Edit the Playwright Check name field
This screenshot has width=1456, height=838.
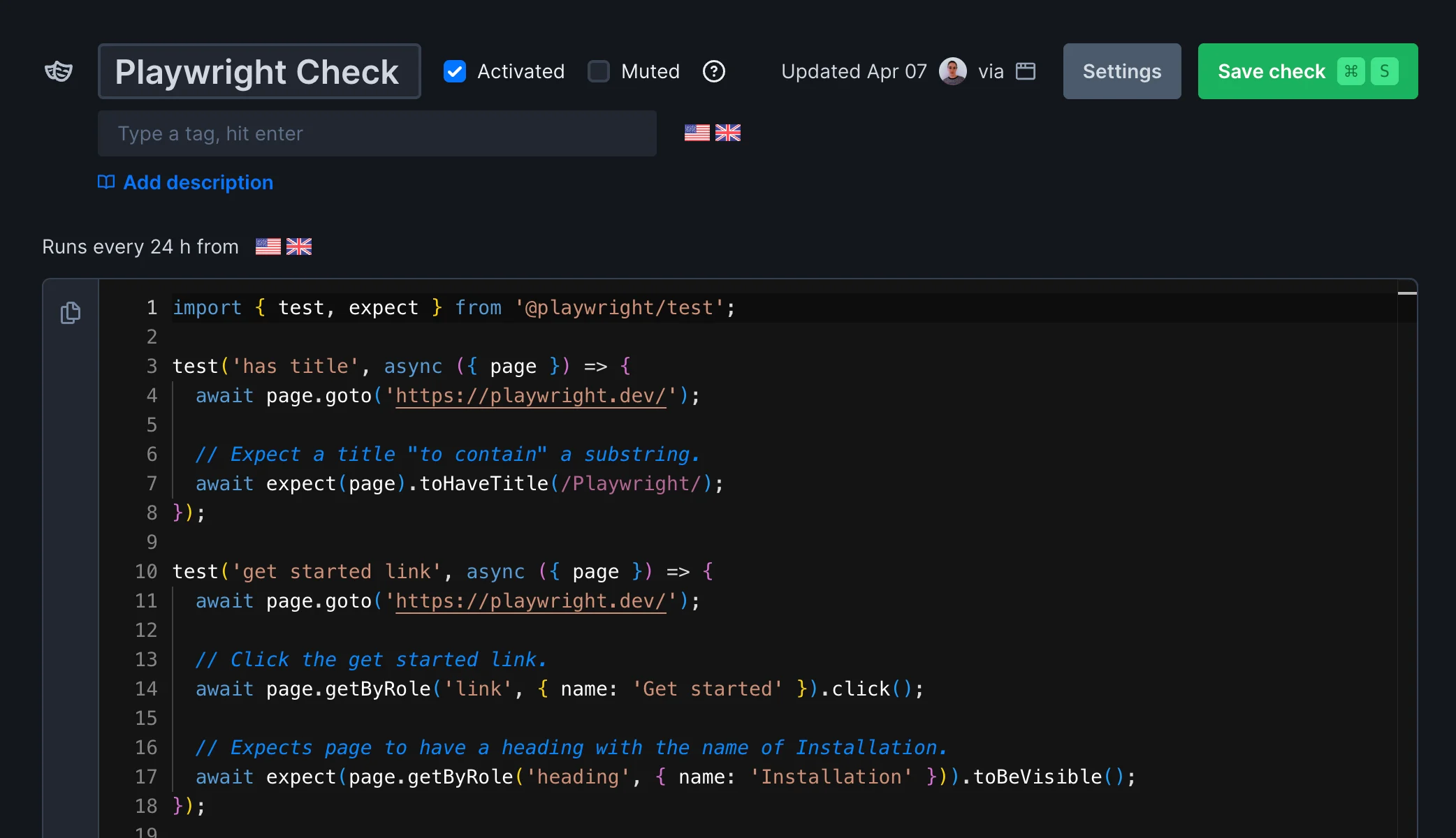(x=259, y=71)
